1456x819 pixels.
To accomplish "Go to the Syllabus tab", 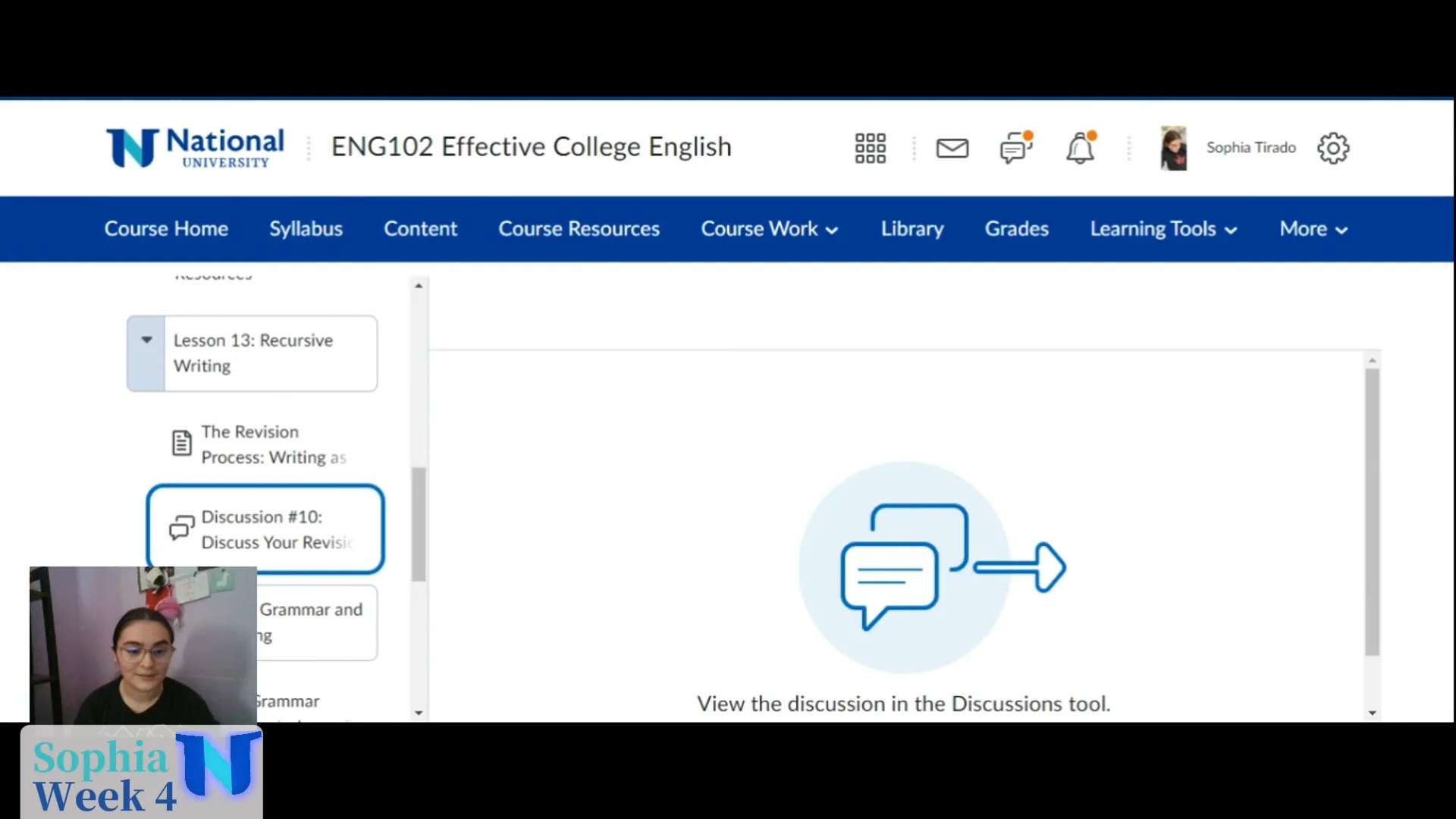I will coord(306,229).
